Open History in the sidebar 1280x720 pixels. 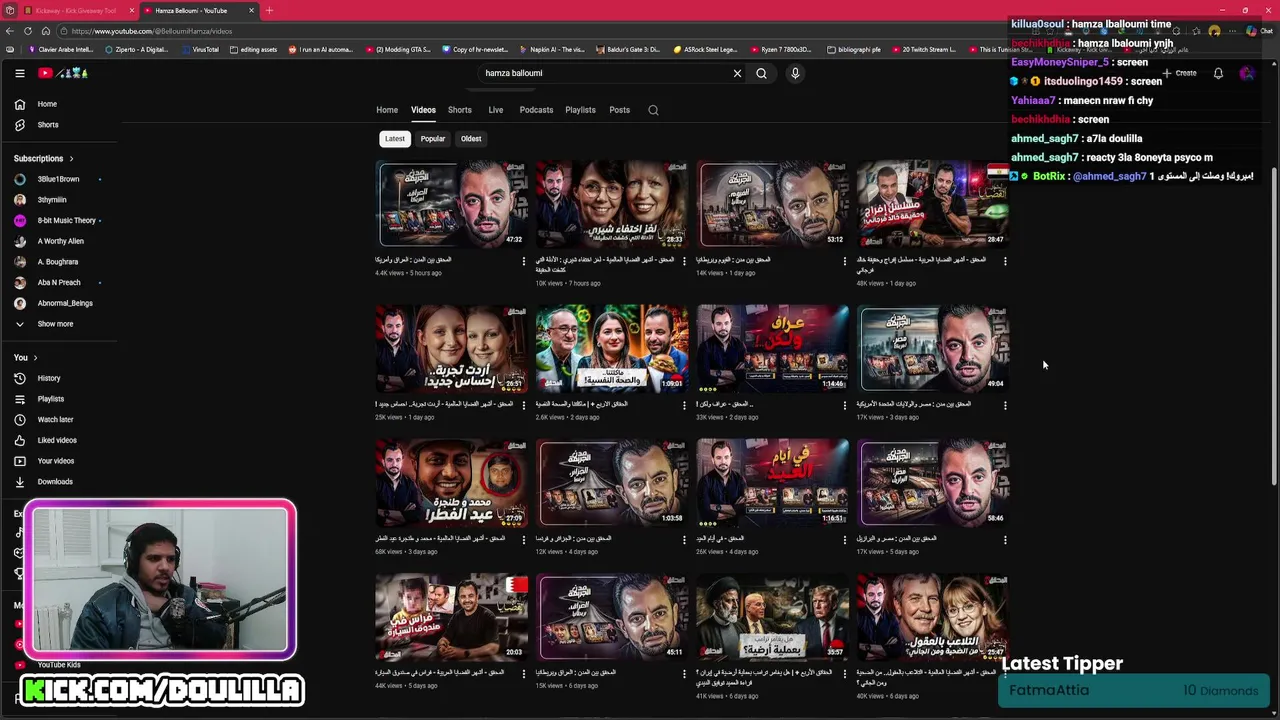tap(49, 378)
